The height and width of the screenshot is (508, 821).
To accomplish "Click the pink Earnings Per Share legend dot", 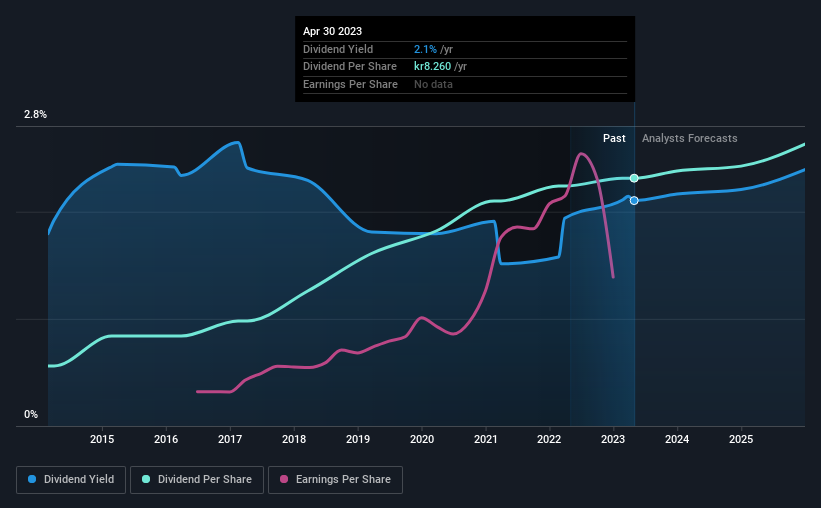I will tap(284, 479).
